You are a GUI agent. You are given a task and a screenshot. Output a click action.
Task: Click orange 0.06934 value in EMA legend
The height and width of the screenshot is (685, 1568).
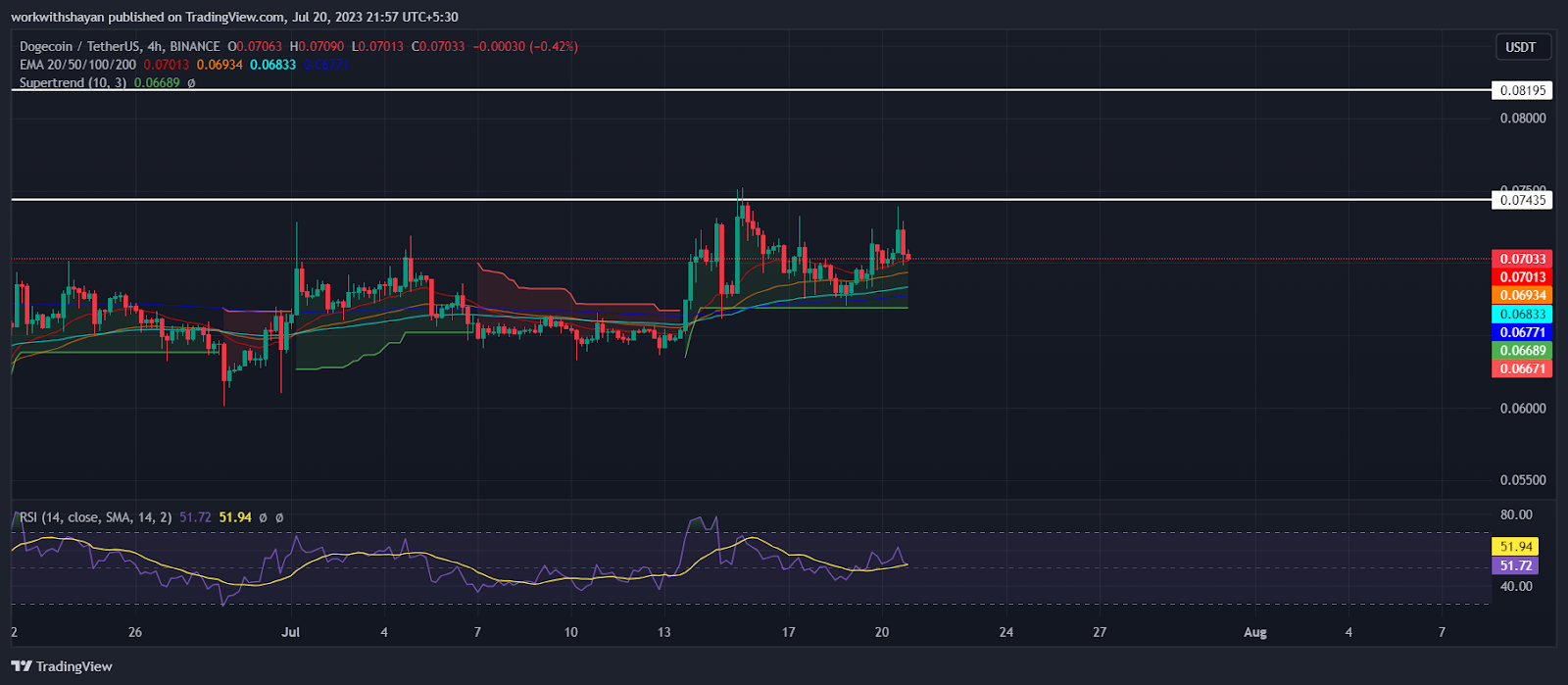click(220, 65)
